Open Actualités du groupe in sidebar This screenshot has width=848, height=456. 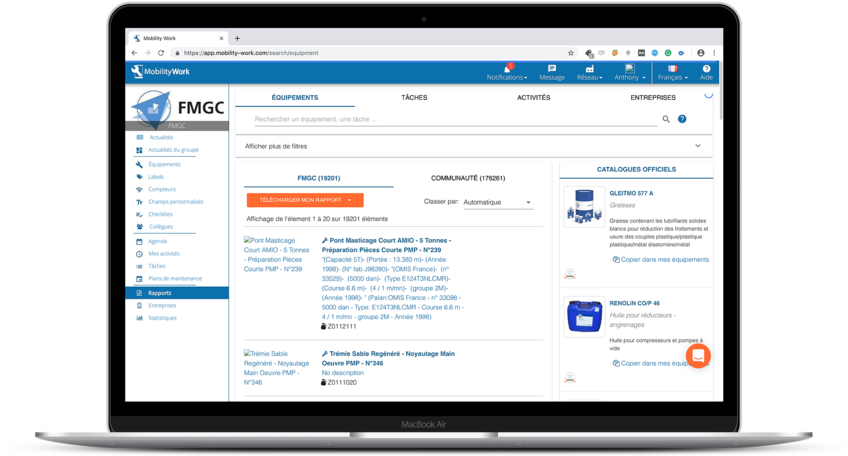173,150
